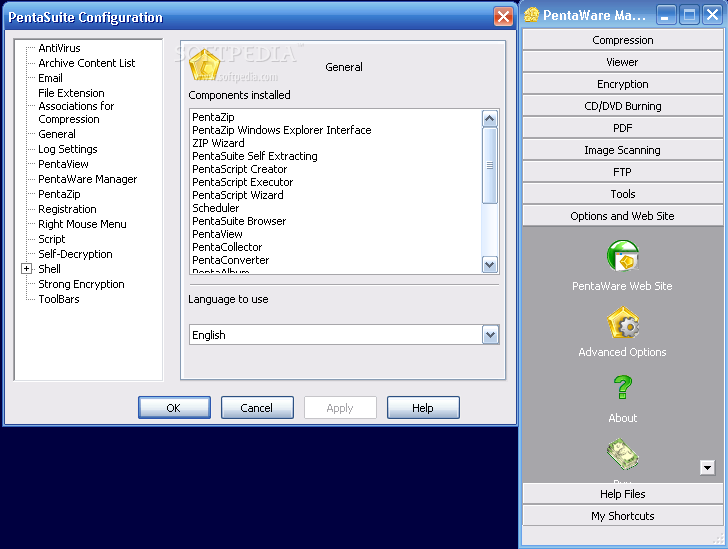The width and height of the screenshot is (728, 549).
Task: Select Self-Decryption tree item
Action: click(x=75, y=254)
